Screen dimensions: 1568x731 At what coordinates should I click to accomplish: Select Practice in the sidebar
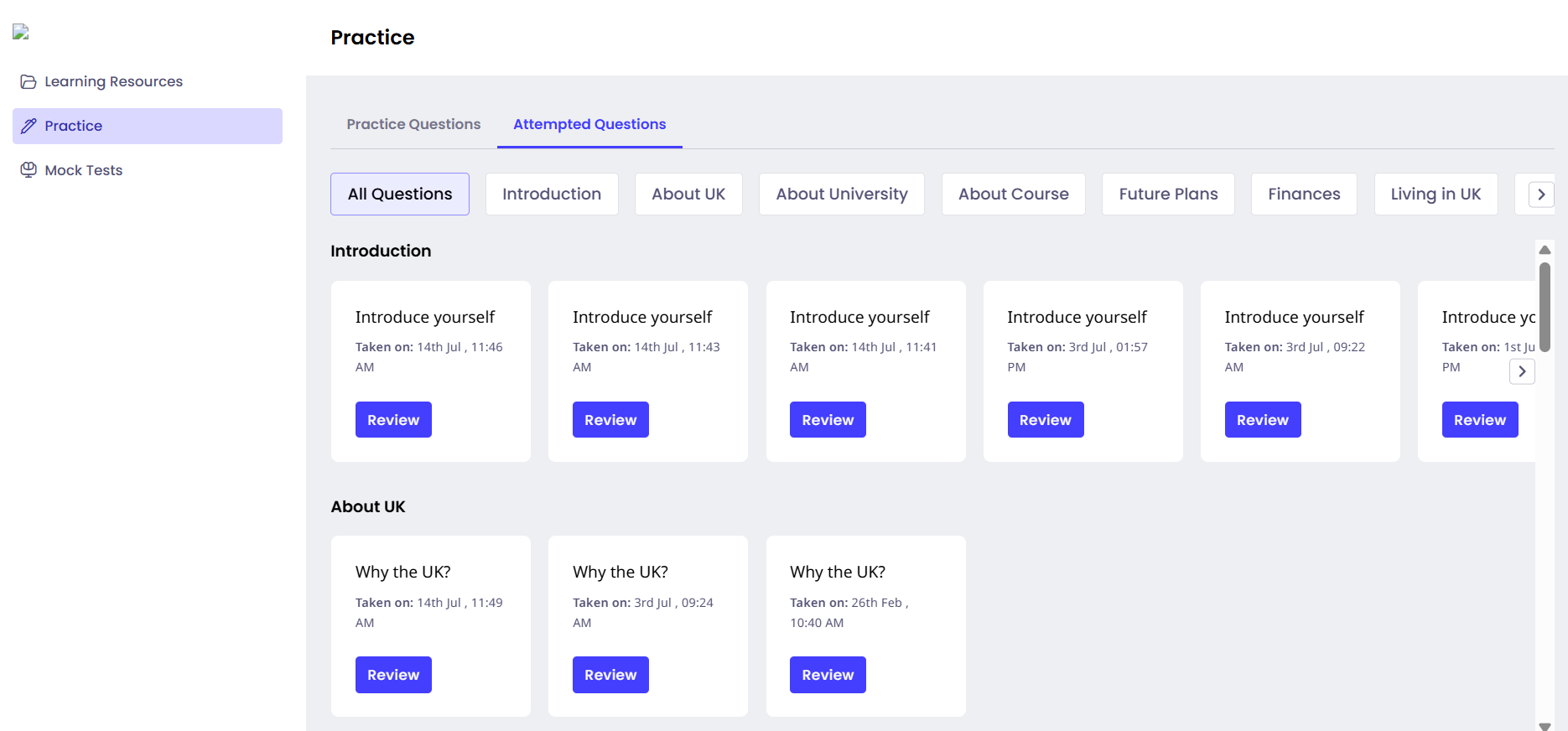point(148,126)
